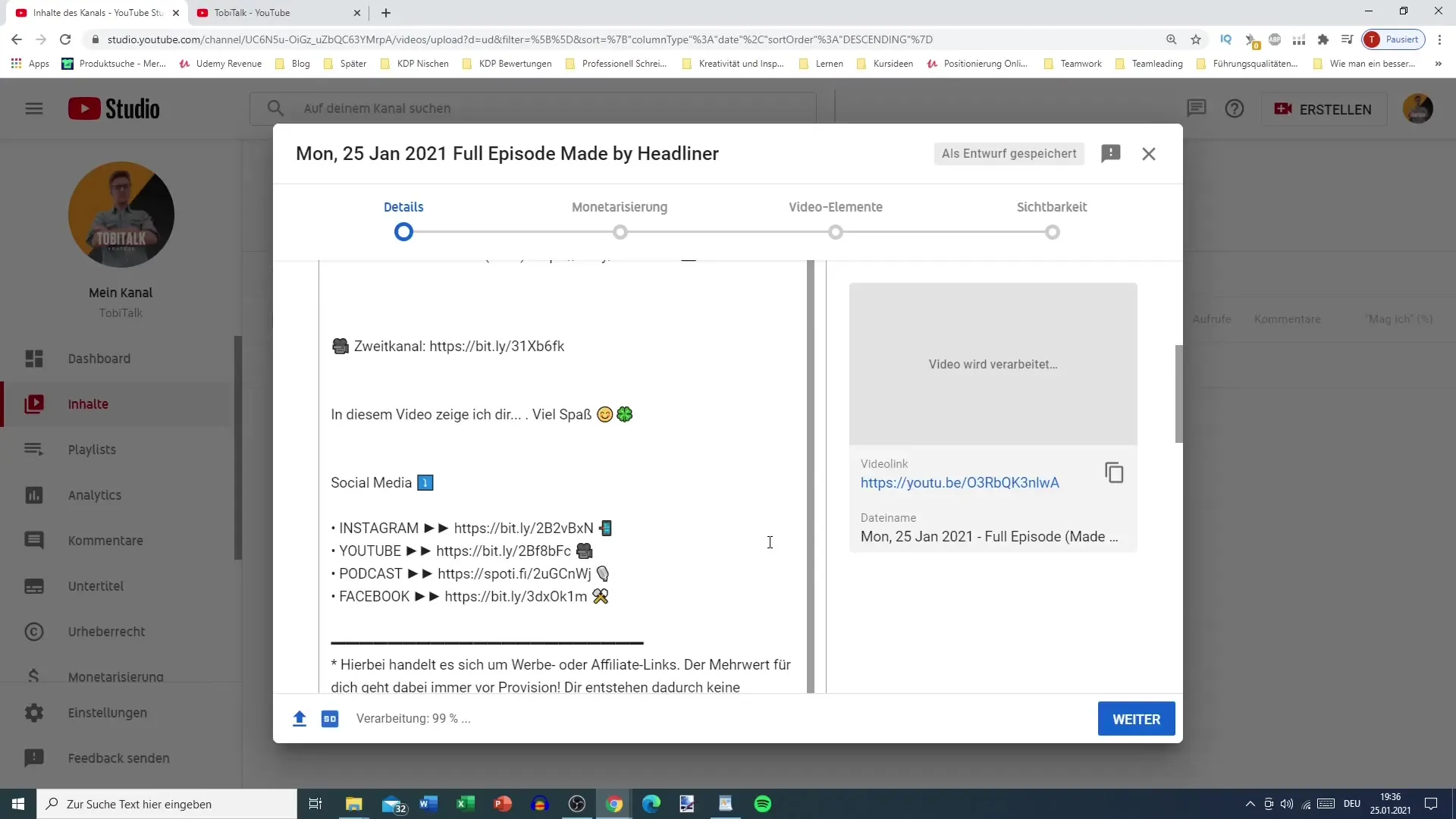Click the channel search field

point(533,108)
